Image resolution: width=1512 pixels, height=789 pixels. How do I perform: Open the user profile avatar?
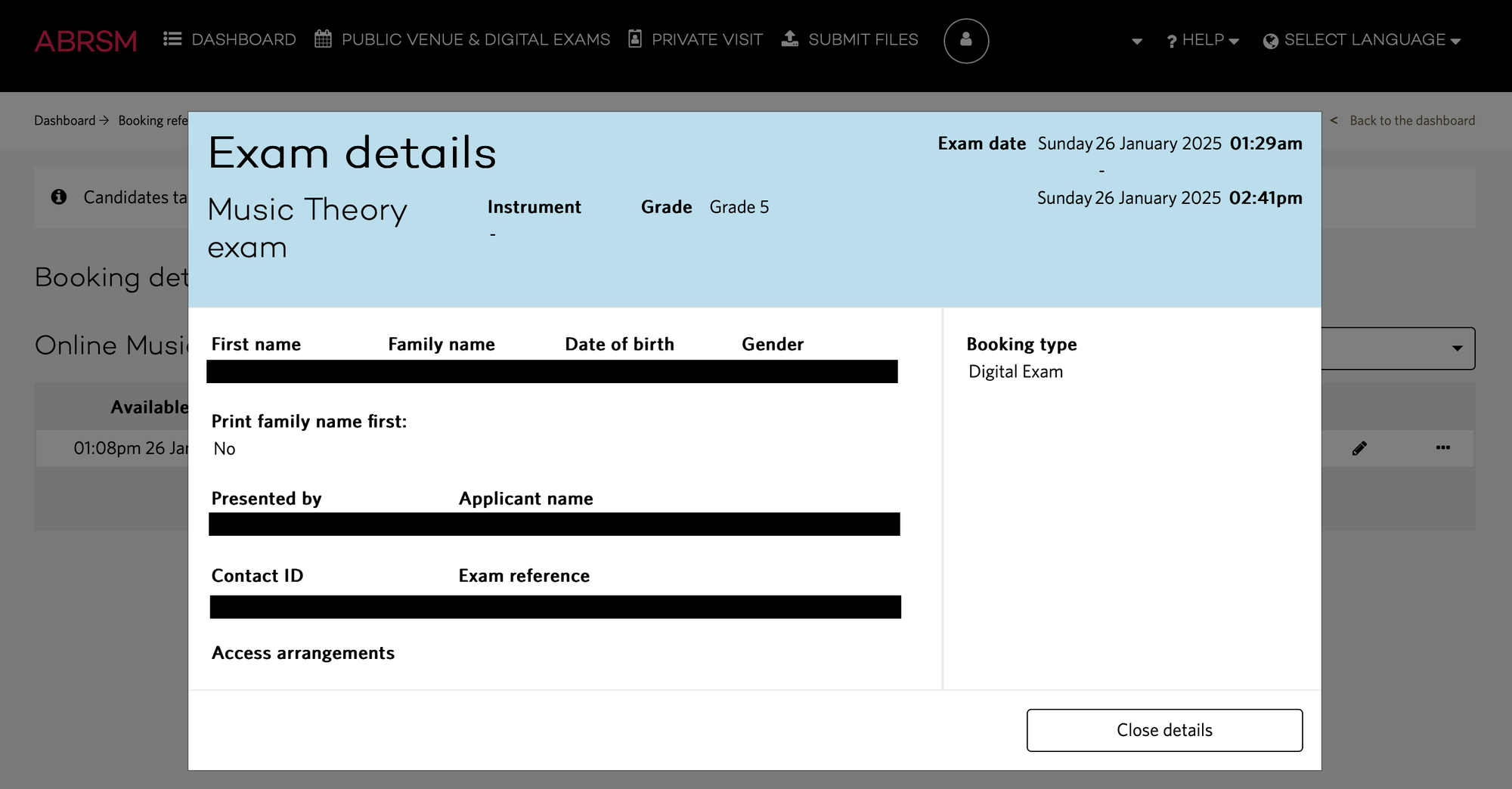click(965, 41)
